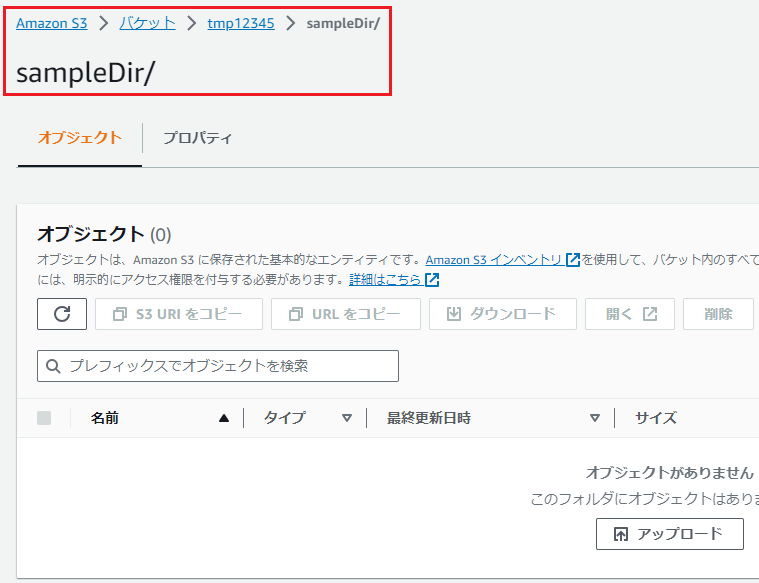
Task: Click the サイズ column header
Action: 656,418
